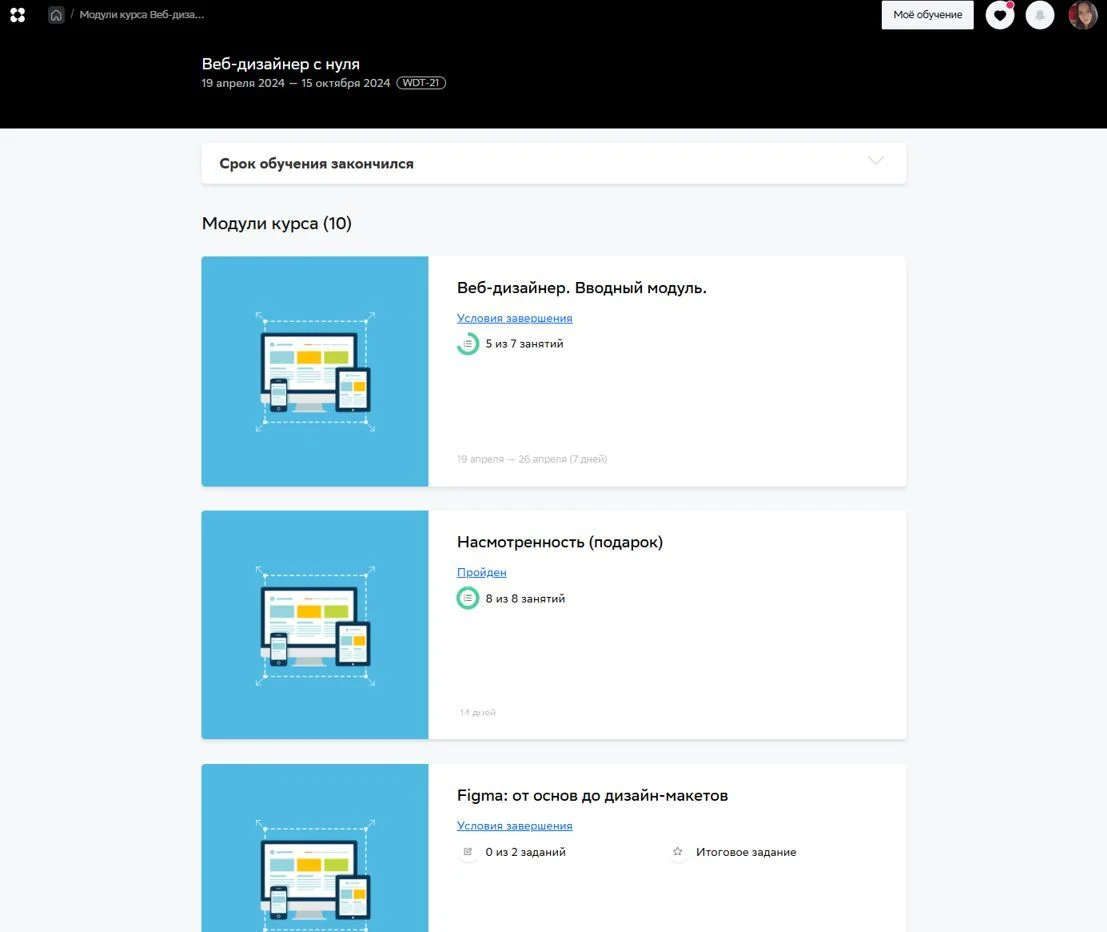Open user profile avatar
The width and height of the screenshot is (1107, 932).
click(1082, 15)
